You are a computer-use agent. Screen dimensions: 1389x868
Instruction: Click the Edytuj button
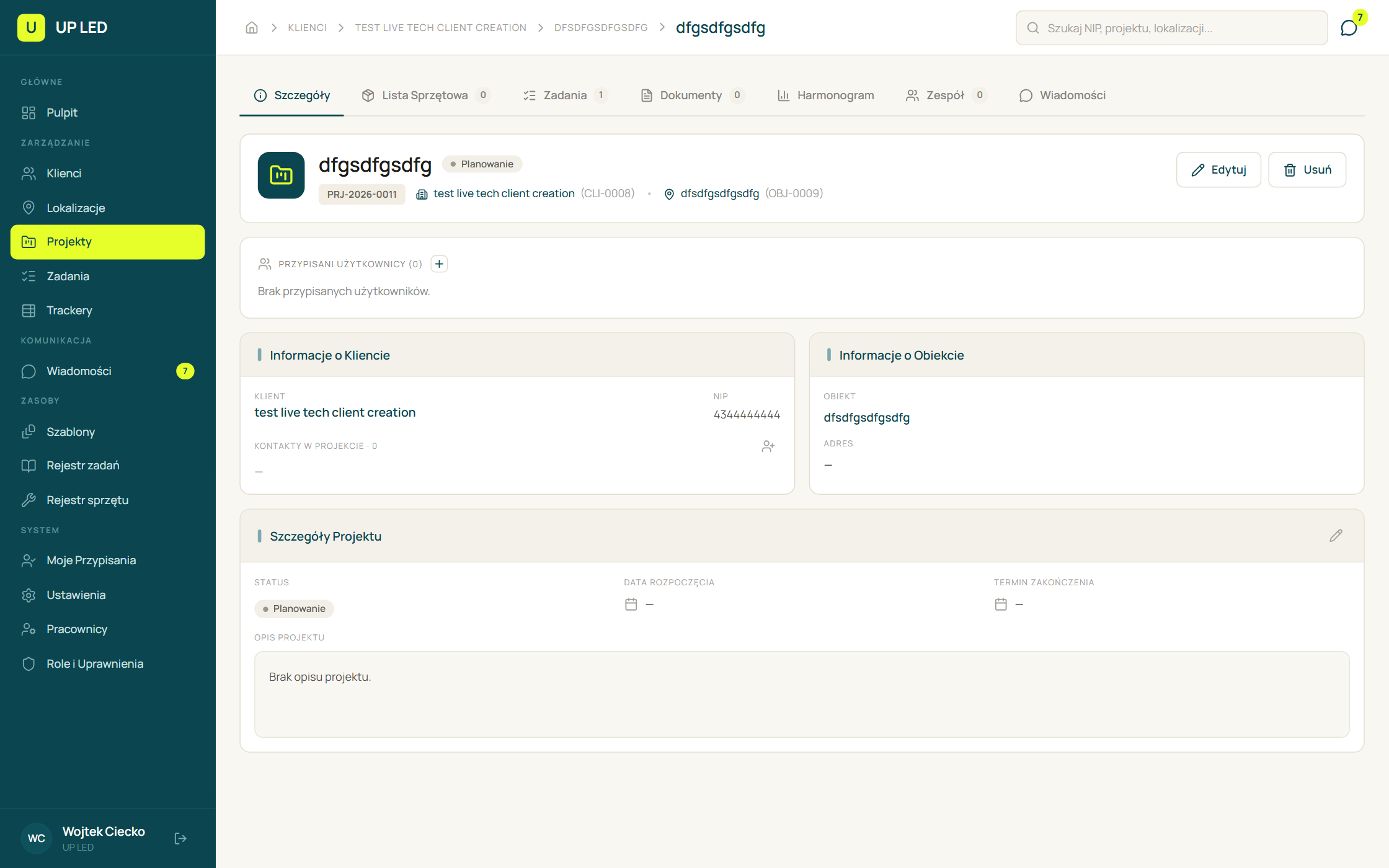[1218, 170]
